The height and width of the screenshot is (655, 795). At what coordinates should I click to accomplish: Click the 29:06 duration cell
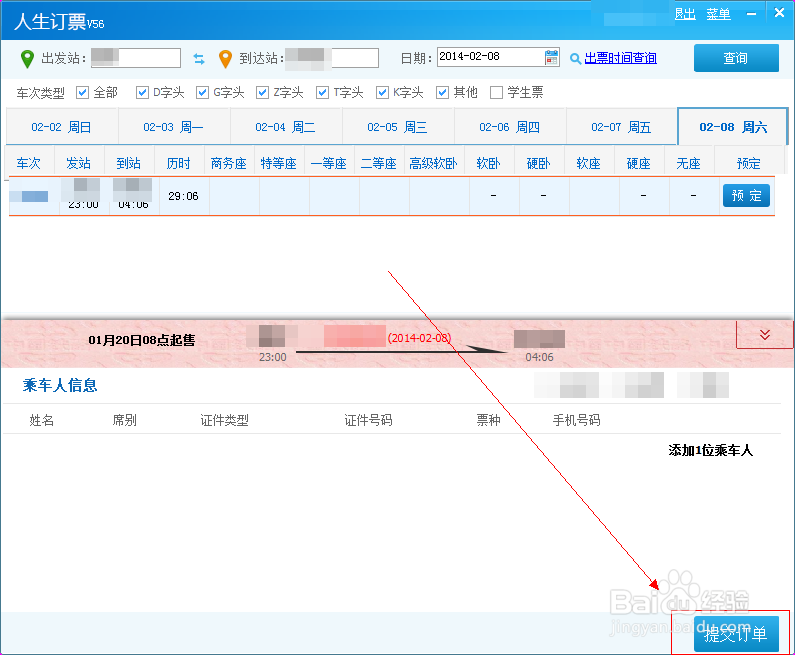point(184,196)
